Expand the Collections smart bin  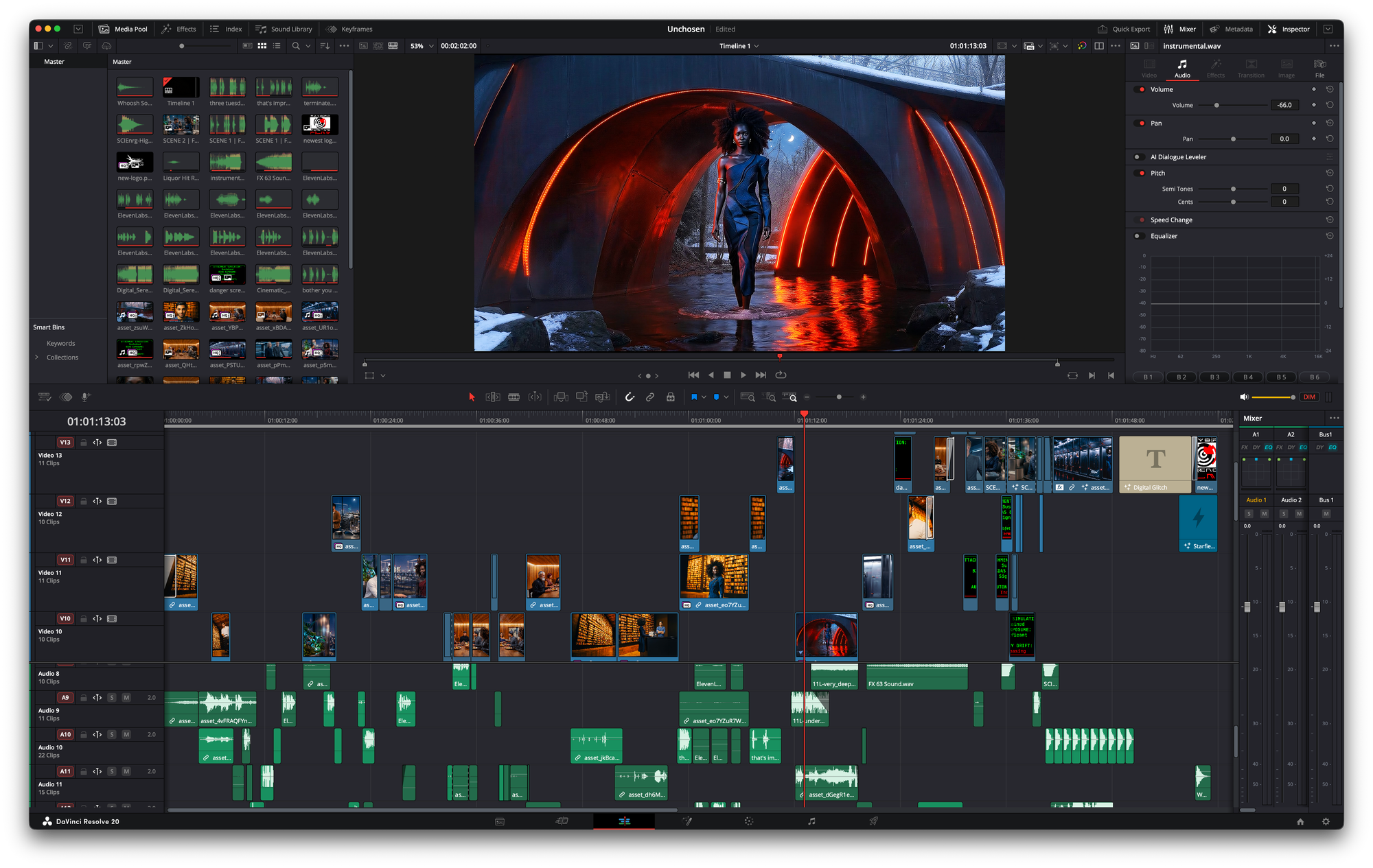[37, 357]
